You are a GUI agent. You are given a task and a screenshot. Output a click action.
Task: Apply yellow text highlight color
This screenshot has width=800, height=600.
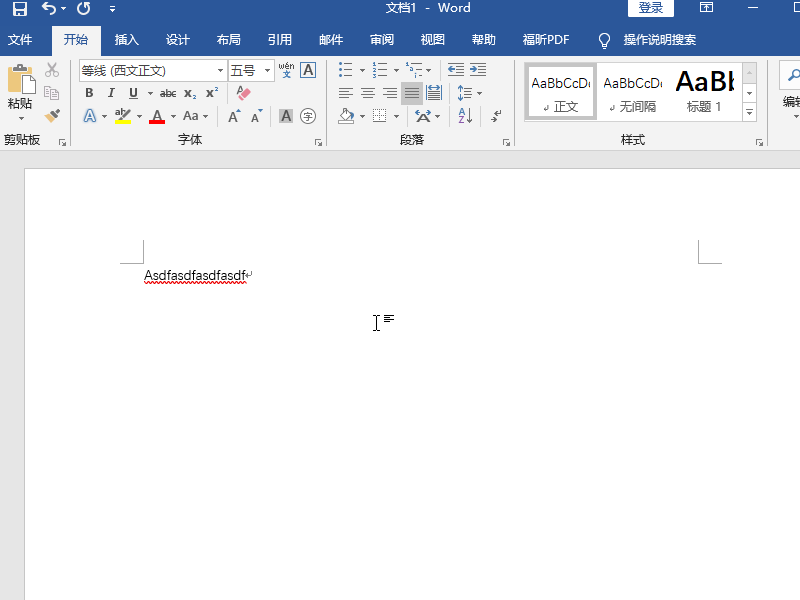point(123,116)
